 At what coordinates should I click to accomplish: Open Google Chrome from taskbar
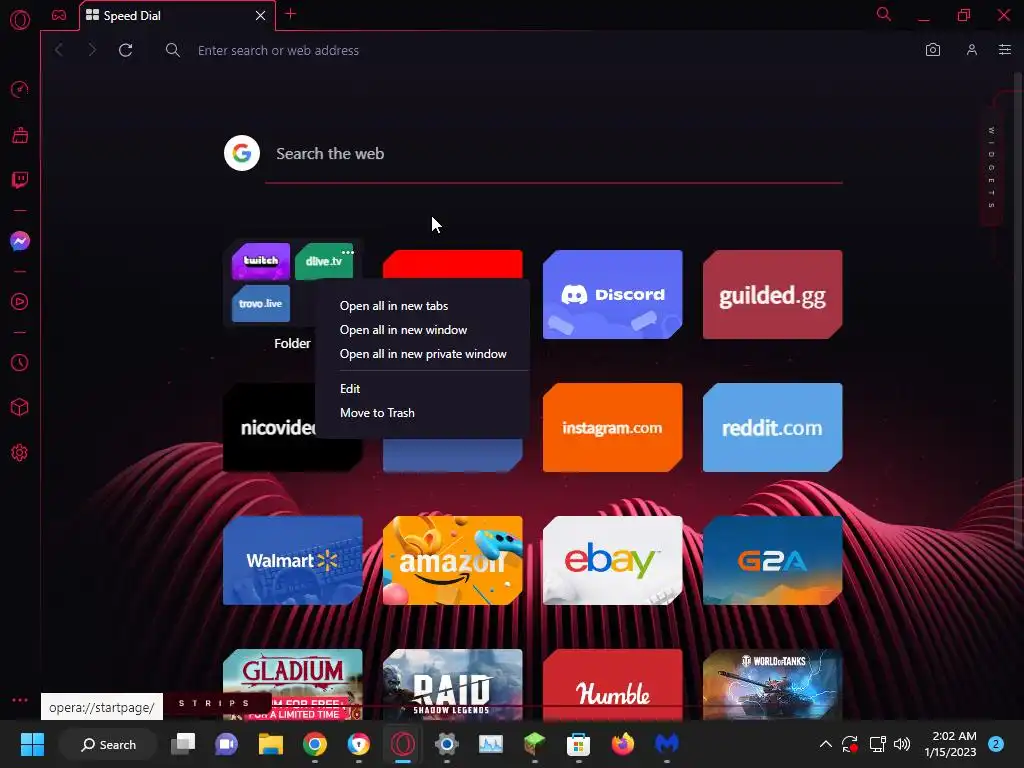tap(315, 744)
